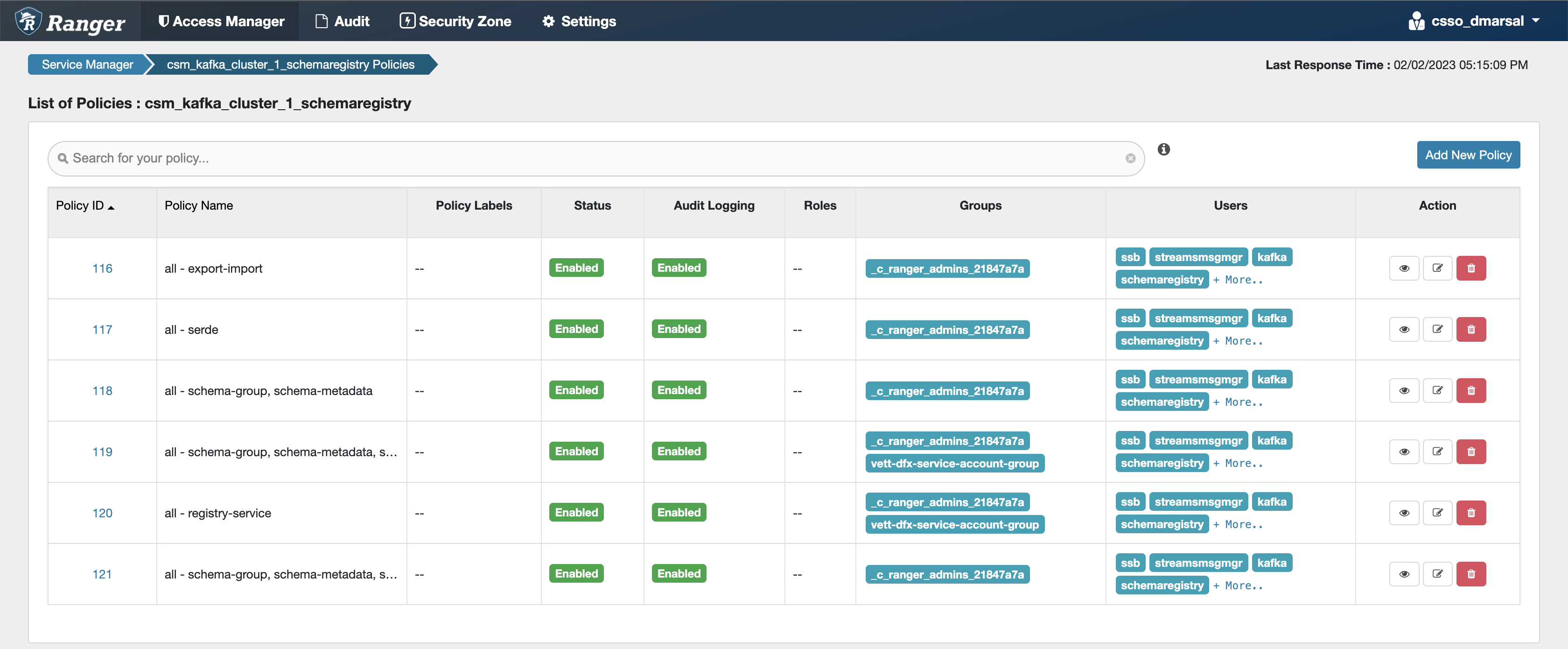The width and height of the screenshot is (1568, 649).
Task: Edit the all - serde policy
Action: click(x=1437, y=329)
